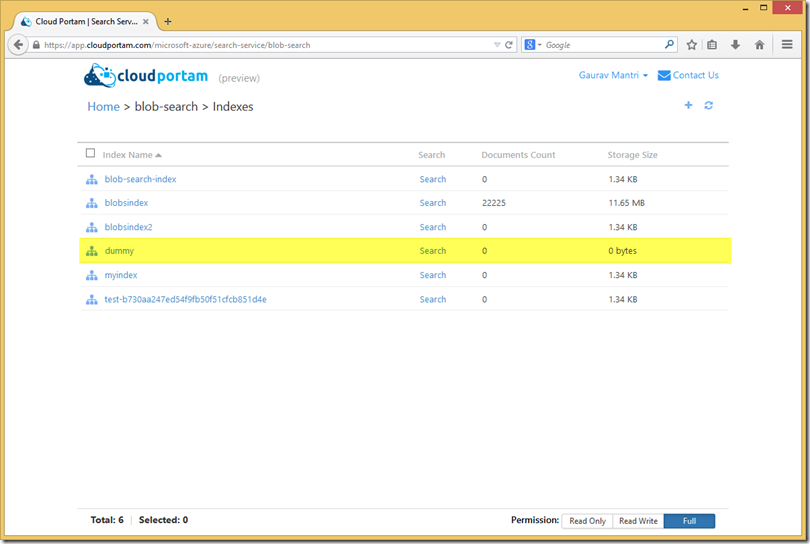Viewport: 810px width, 544px height.
Task: Click Search for the blobsindex2 row
Action: tap(433, 227)
